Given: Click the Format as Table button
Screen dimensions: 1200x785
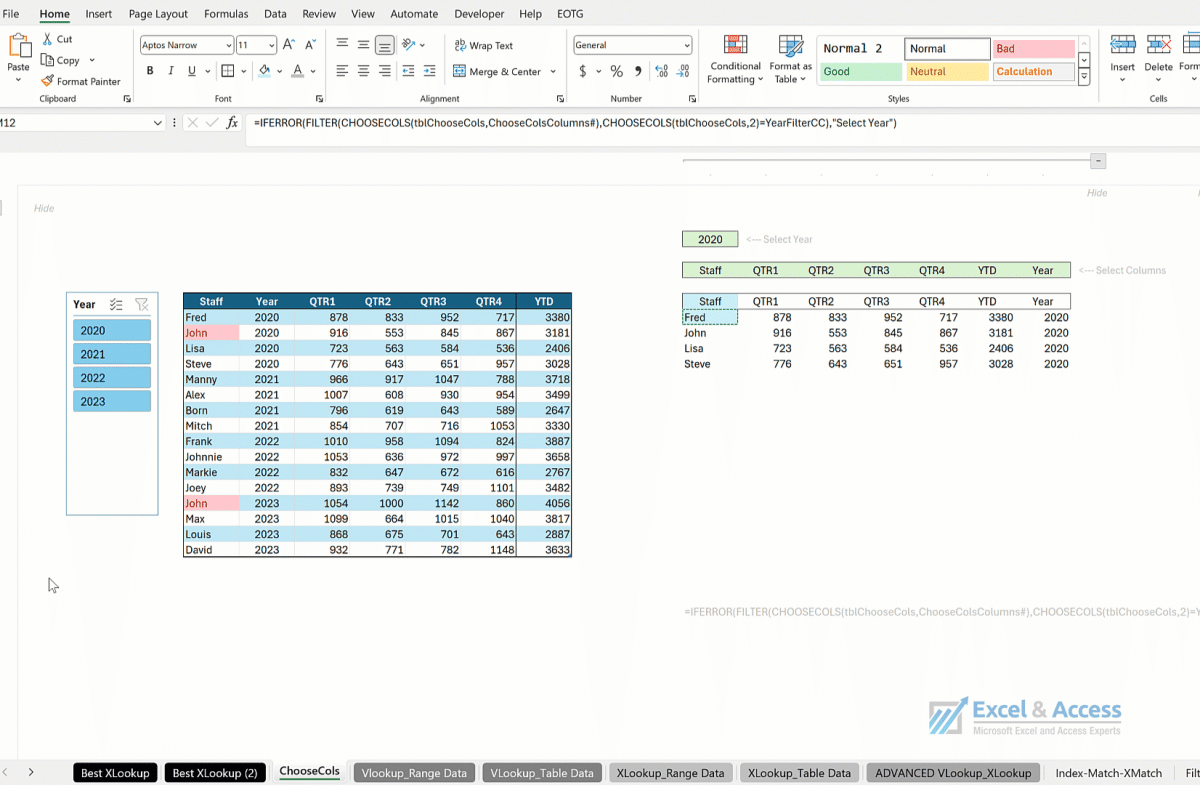Looking at the screenshot, I should (x=790, y=58).
